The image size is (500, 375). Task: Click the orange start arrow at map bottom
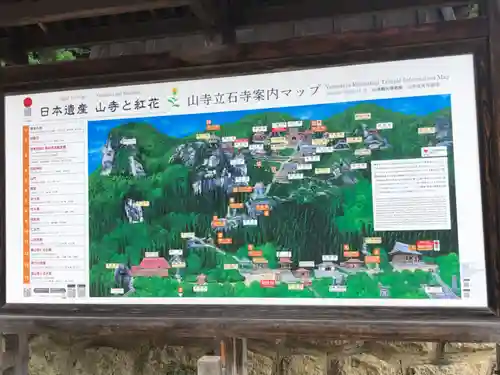pos(180,292)
